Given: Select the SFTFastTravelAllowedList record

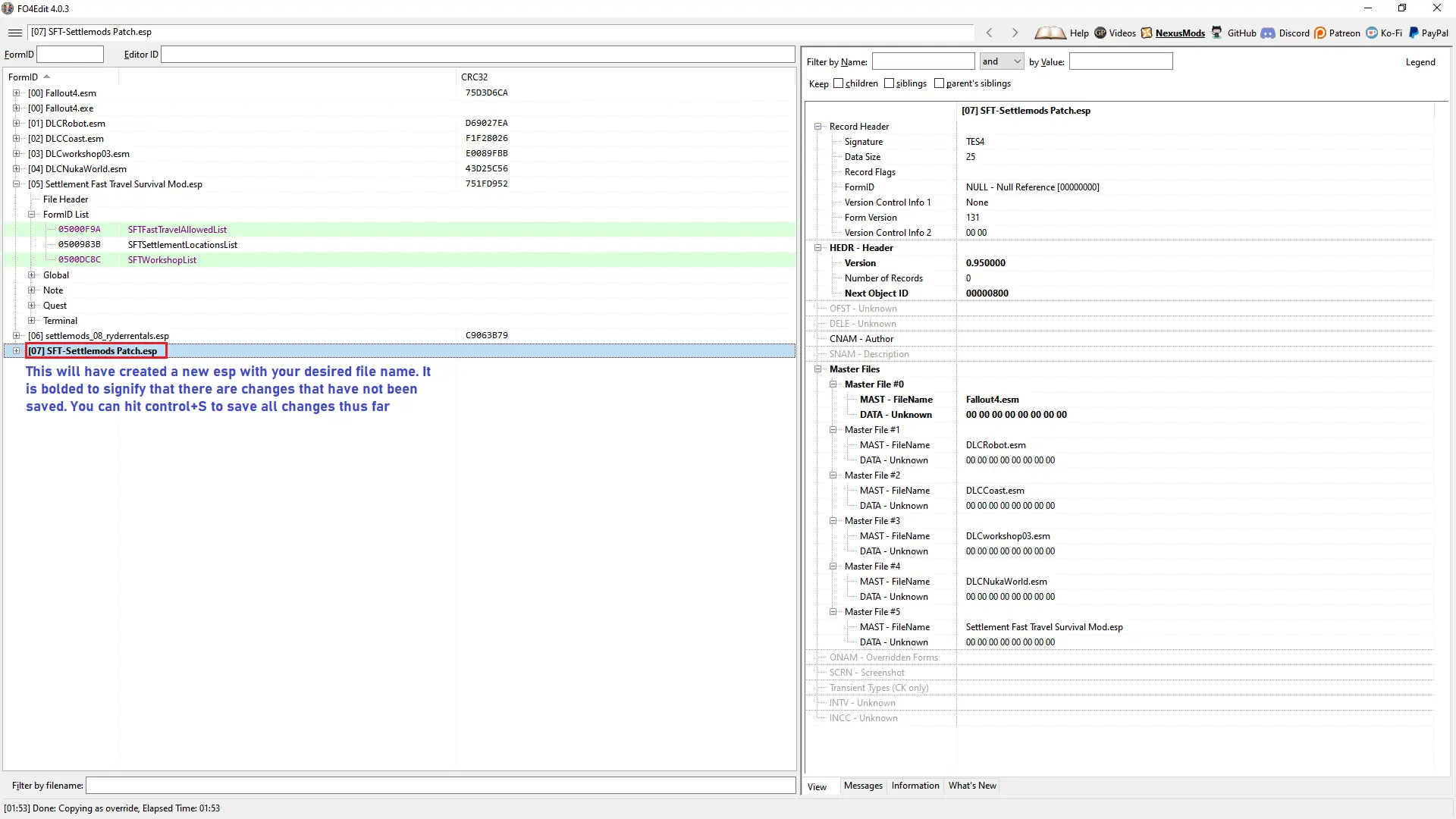Looking at the screenshot, I should pyautogui.click(x=400, y=230).
